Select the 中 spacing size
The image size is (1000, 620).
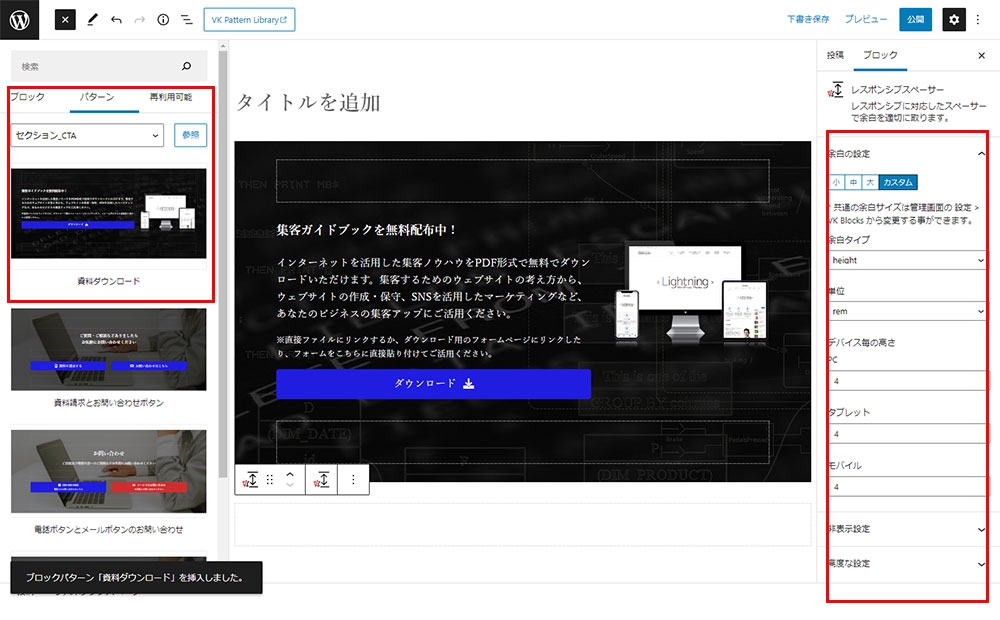click(x=853, y=182)
